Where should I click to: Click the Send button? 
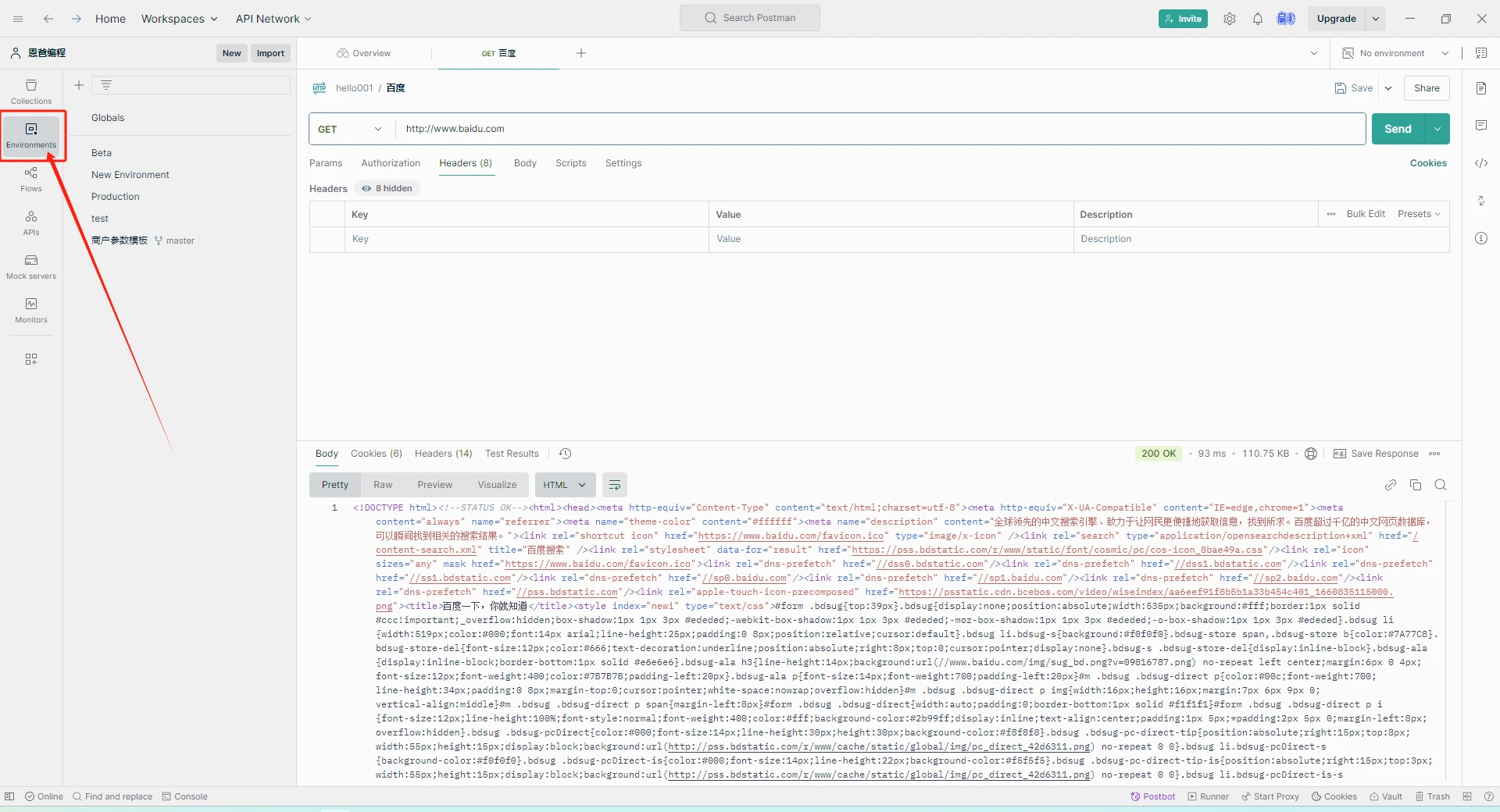(1398, 129)
